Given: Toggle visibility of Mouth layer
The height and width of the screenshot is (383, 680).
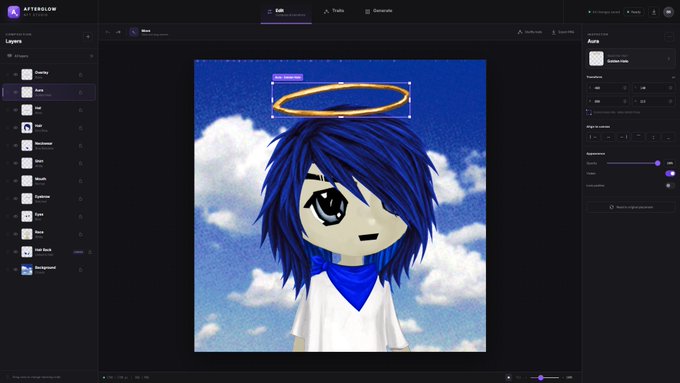Looking at the screenshot, I should pyautogui.click(x=16, y=181).
